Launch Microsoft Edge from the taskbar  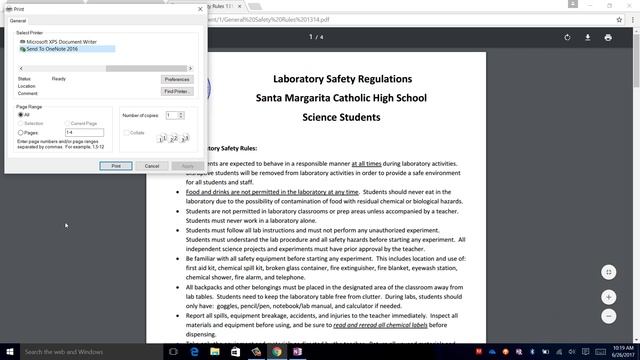(x=195, y=352)
